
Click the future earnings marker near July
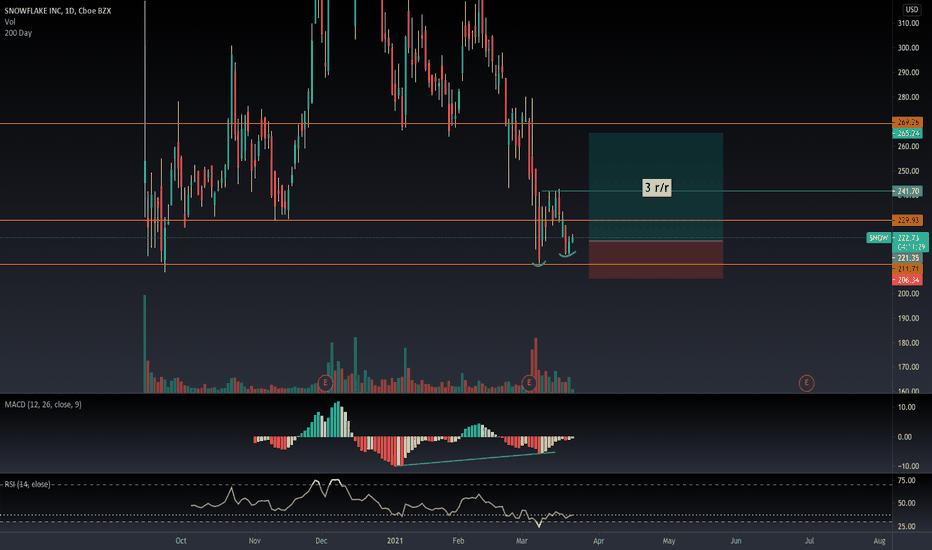(806, 383)
